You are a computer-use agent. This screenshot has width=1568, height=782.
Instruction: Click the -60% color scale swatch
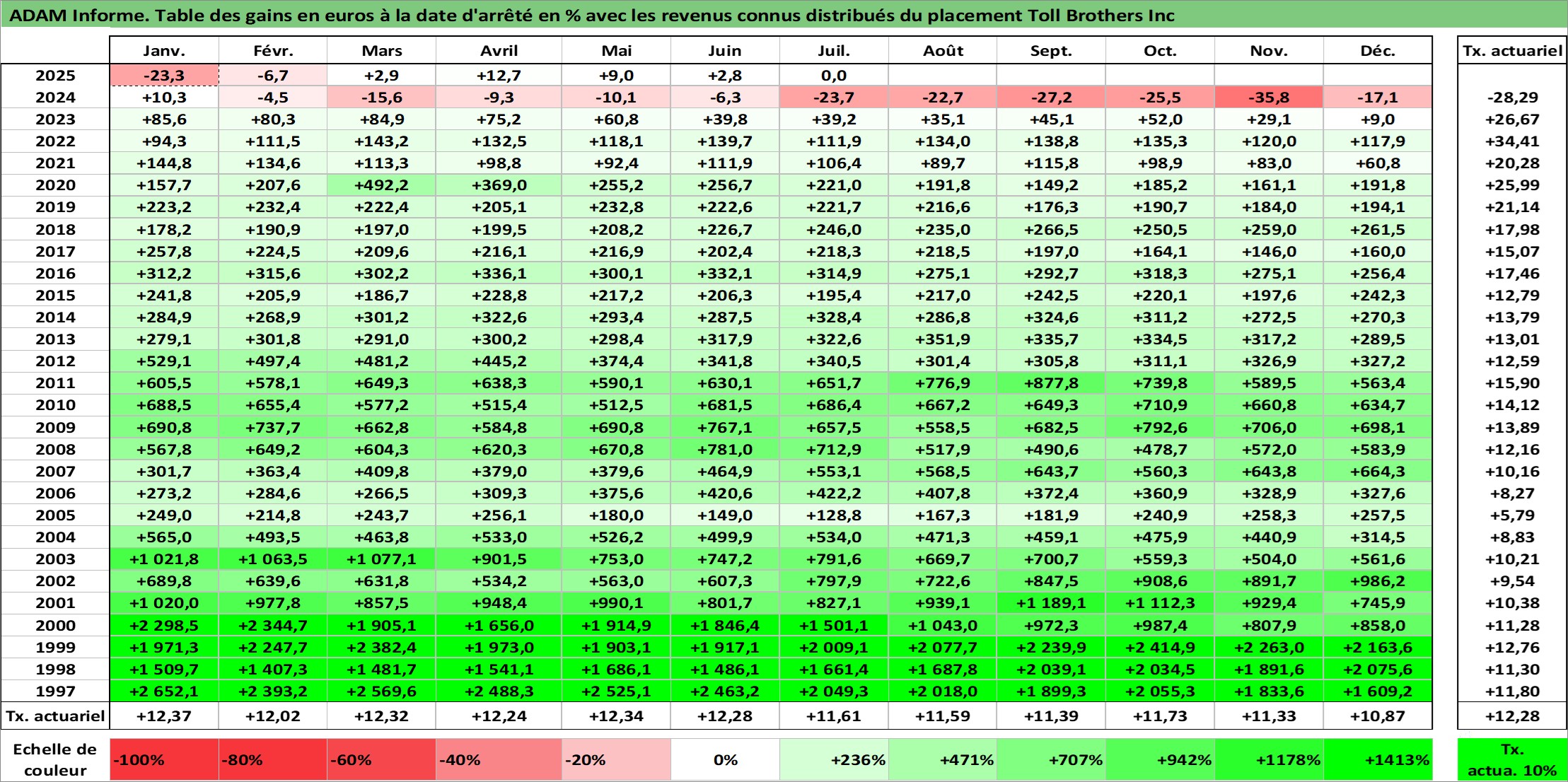381,760
